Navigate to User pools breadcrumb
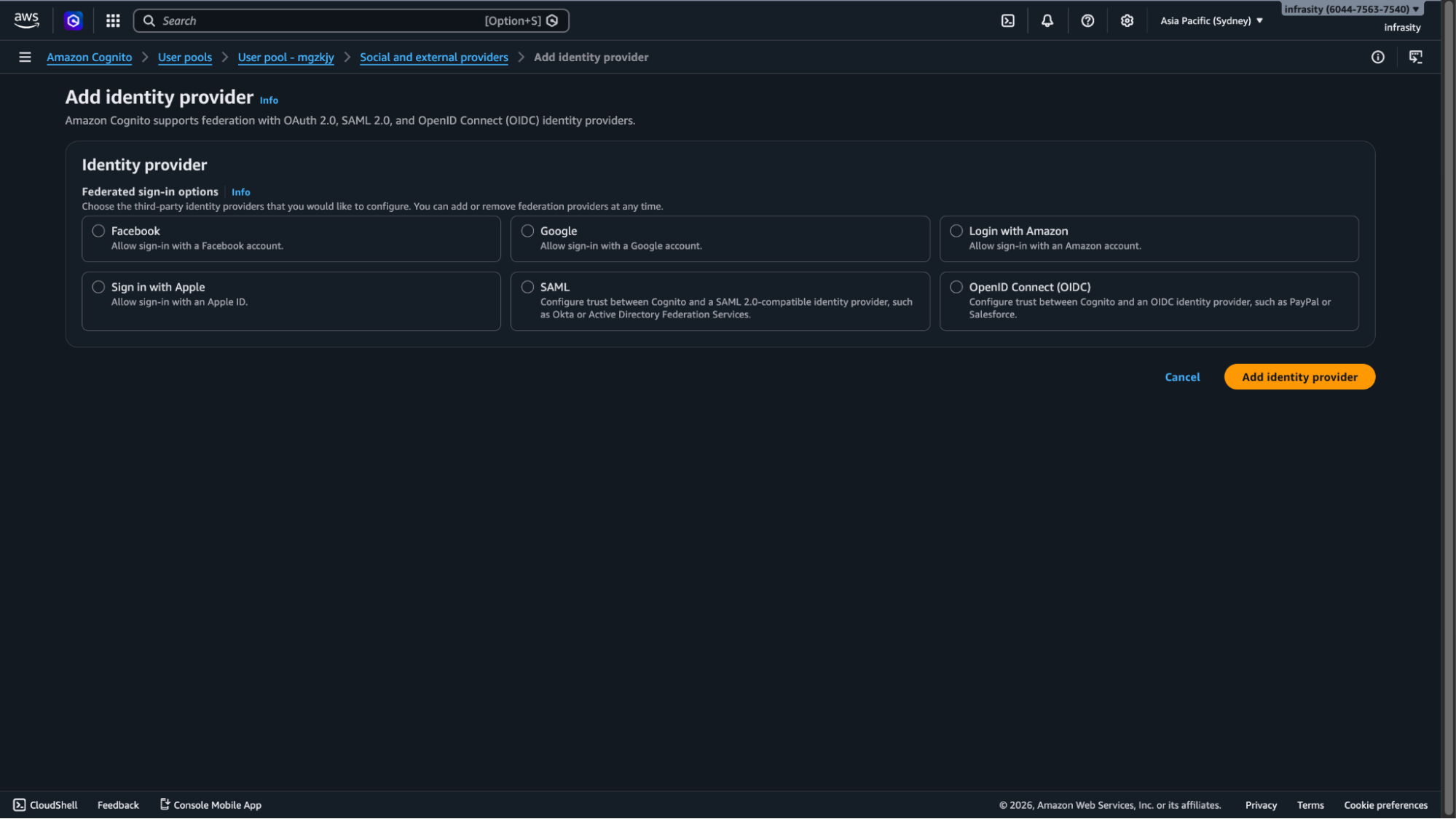This screenshot has width=1456, height=819. [185, 57]
